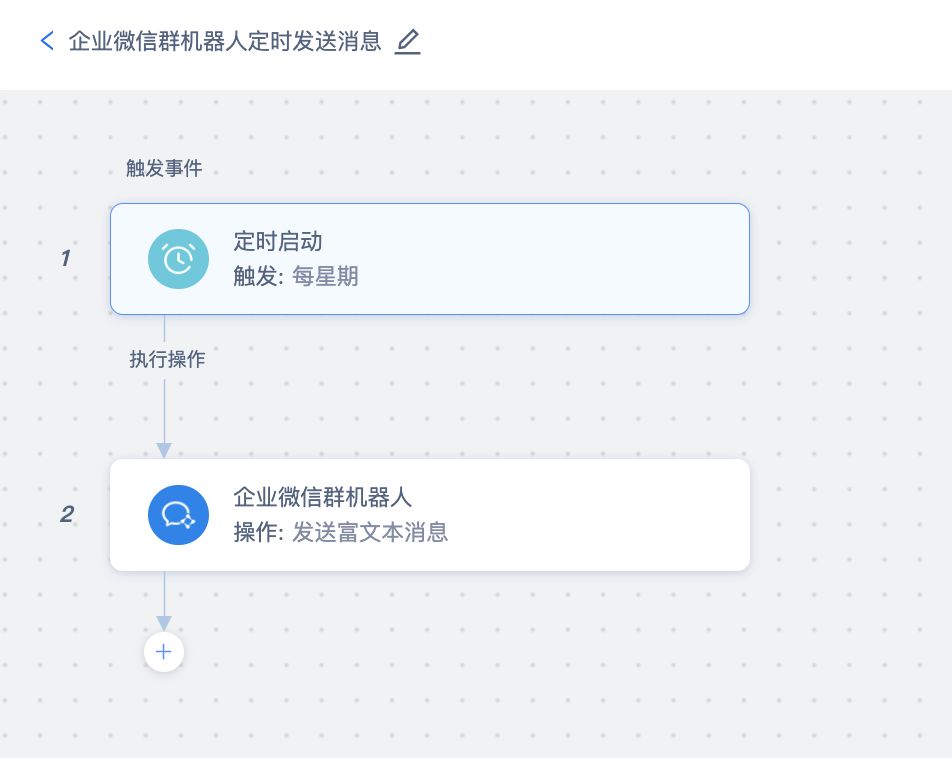Click step number 1 beside the trigger
Screen dimensions: 952x758
(66, 258)
